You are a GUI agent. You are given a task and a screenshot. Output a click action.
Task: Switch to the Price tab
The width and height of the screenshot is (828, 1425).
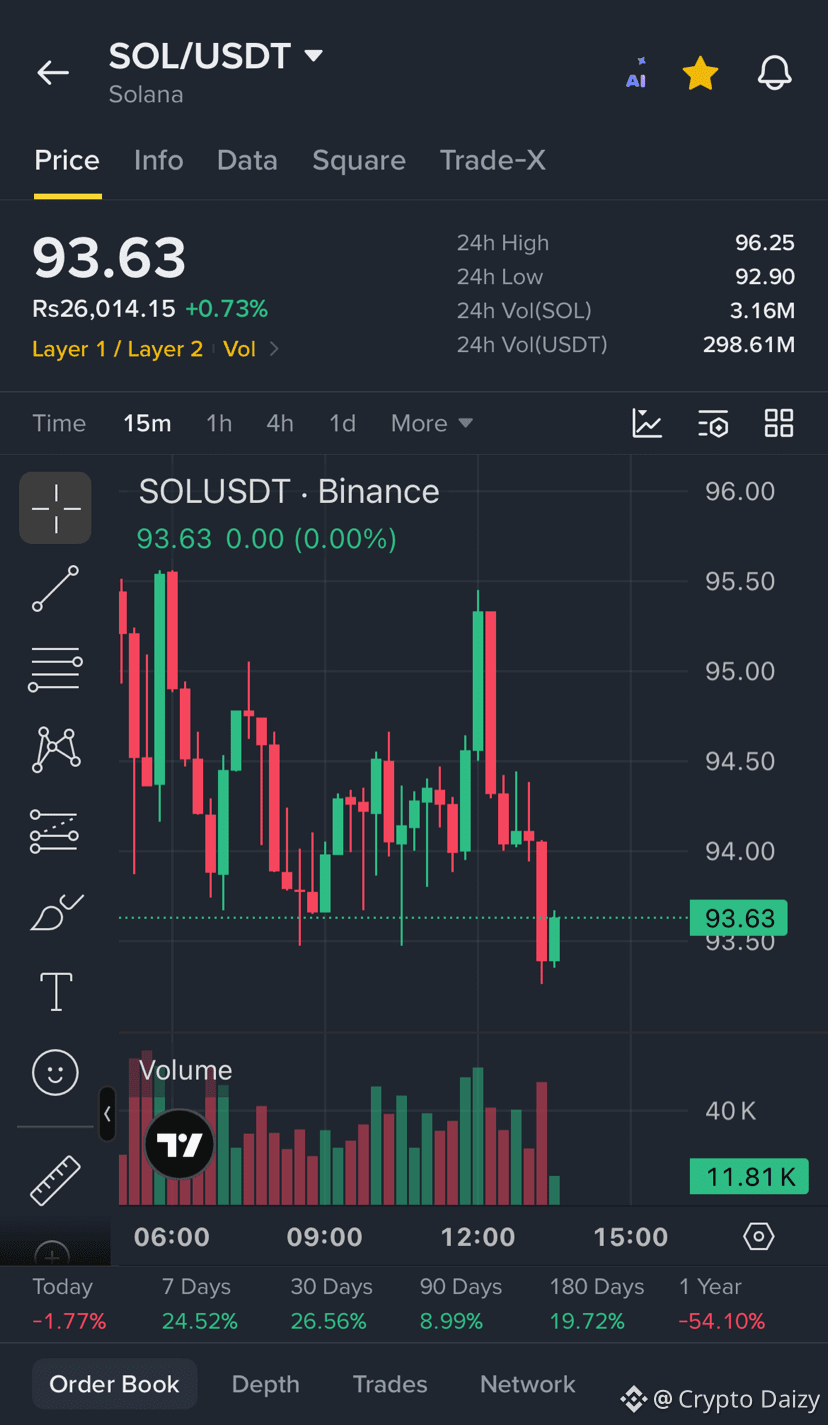[67, 161]
